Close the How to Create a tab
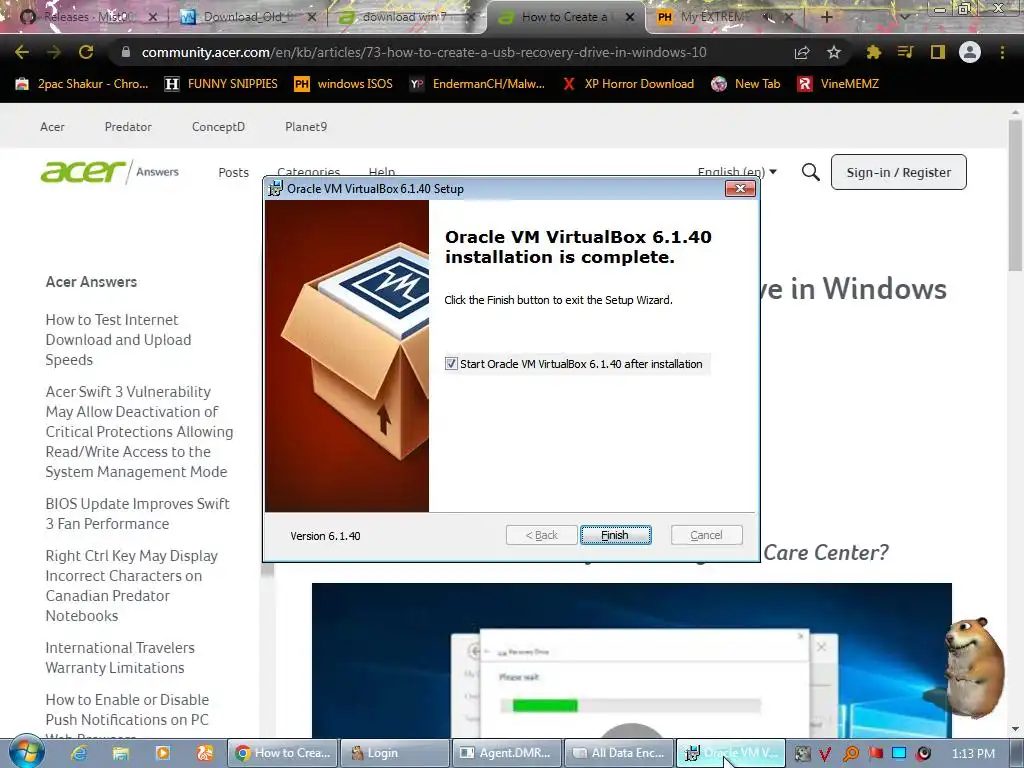This screenshot has height=768, width=1024. click(x=630, y=17)
